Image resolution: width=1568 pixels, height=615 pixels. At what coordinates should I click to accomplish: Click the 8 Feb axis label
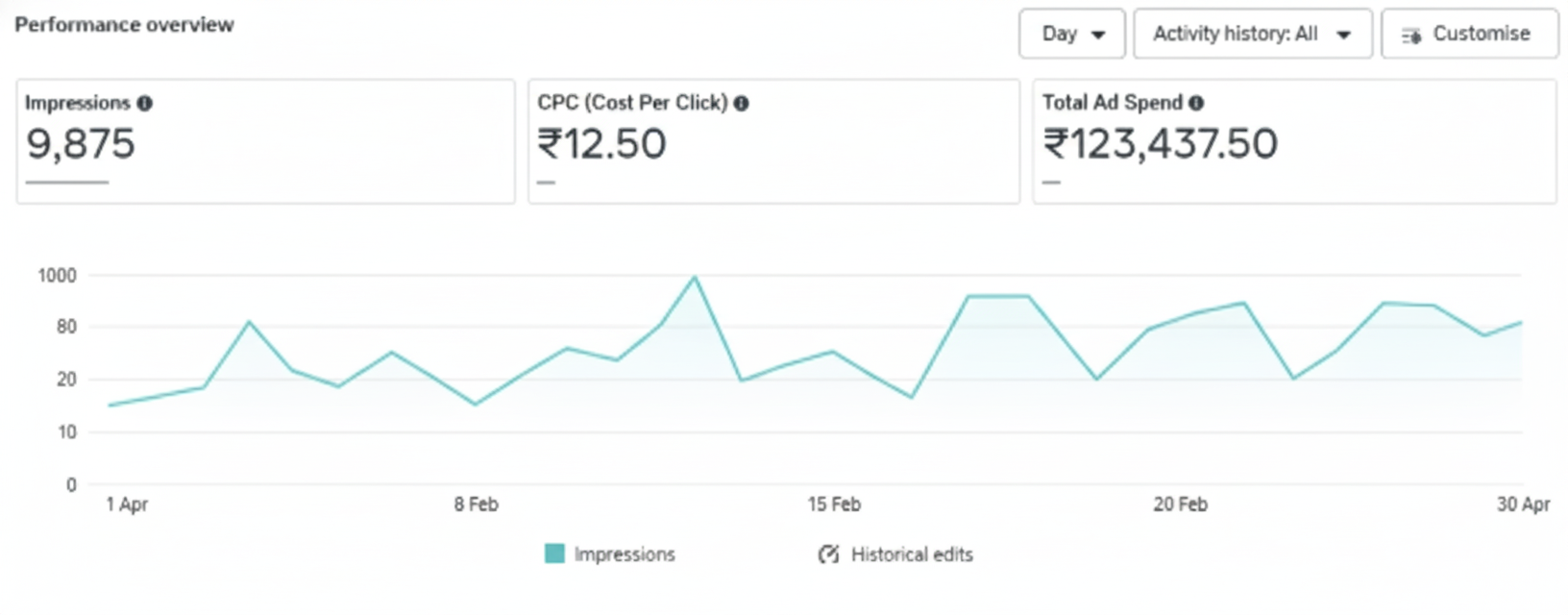point(477,504)
